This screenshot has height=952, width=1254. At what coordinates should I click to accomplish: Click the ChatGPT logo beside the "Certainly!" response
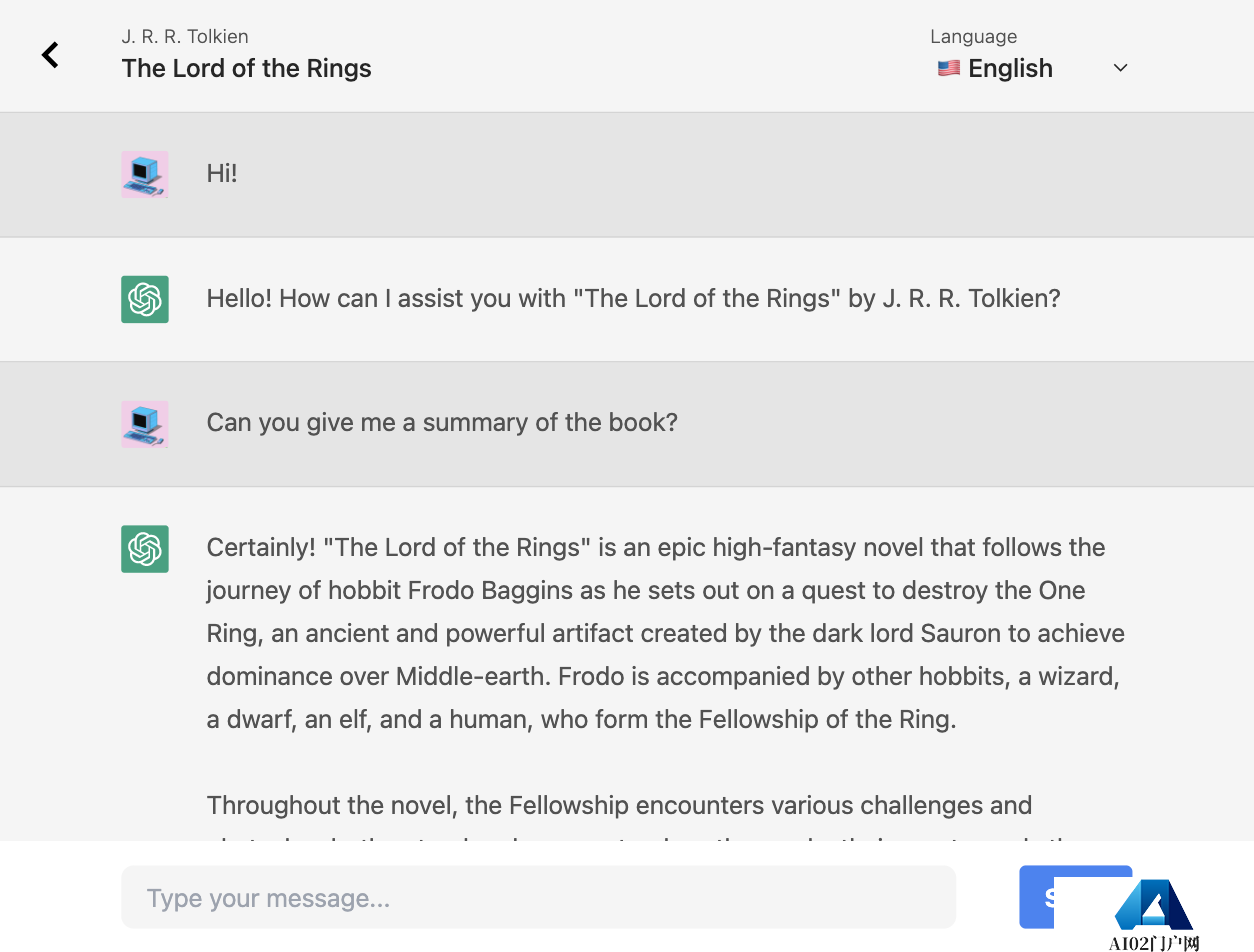coord(145,549)
